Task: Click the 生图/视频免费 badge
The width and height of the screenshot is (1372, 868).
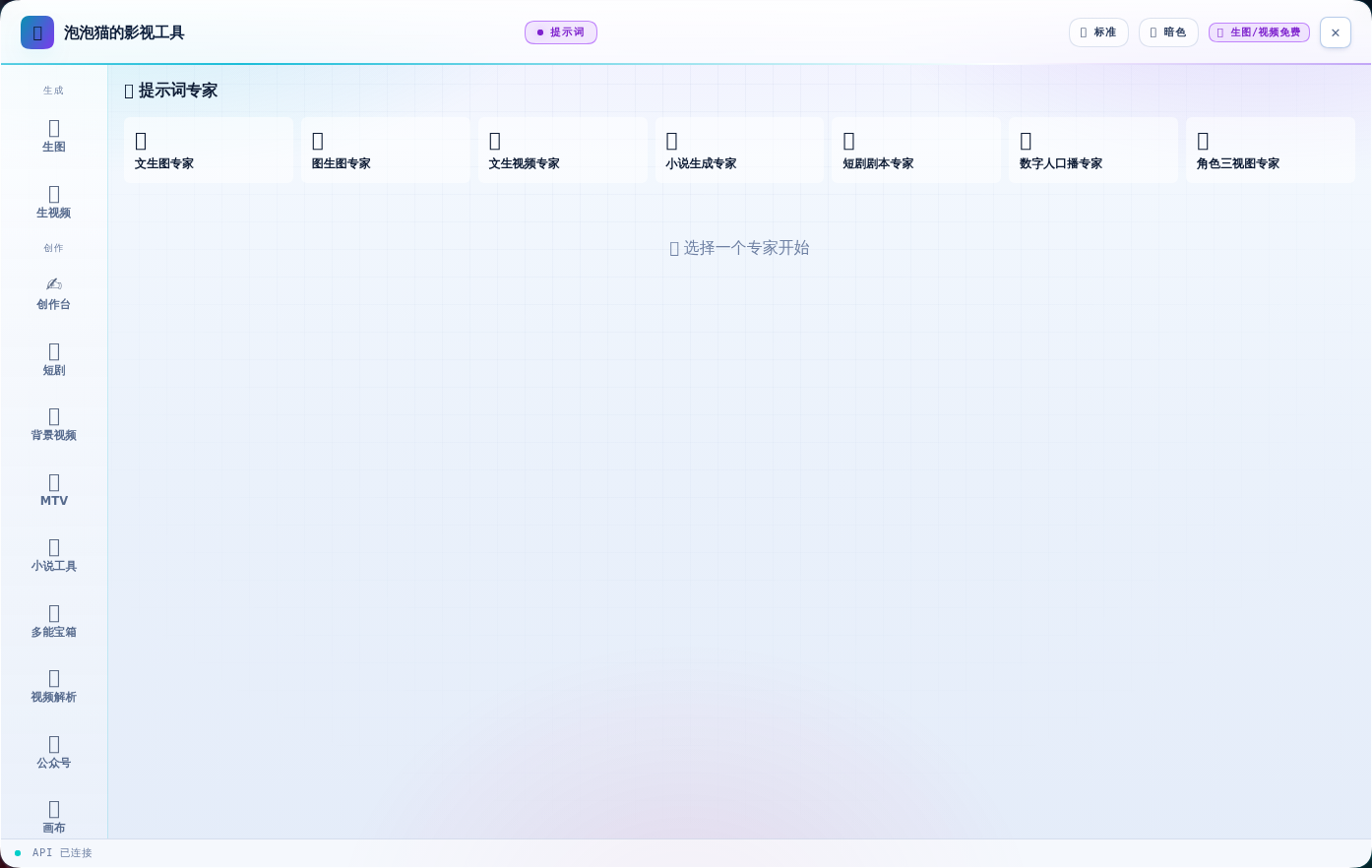Action: tap(1259, 32)
